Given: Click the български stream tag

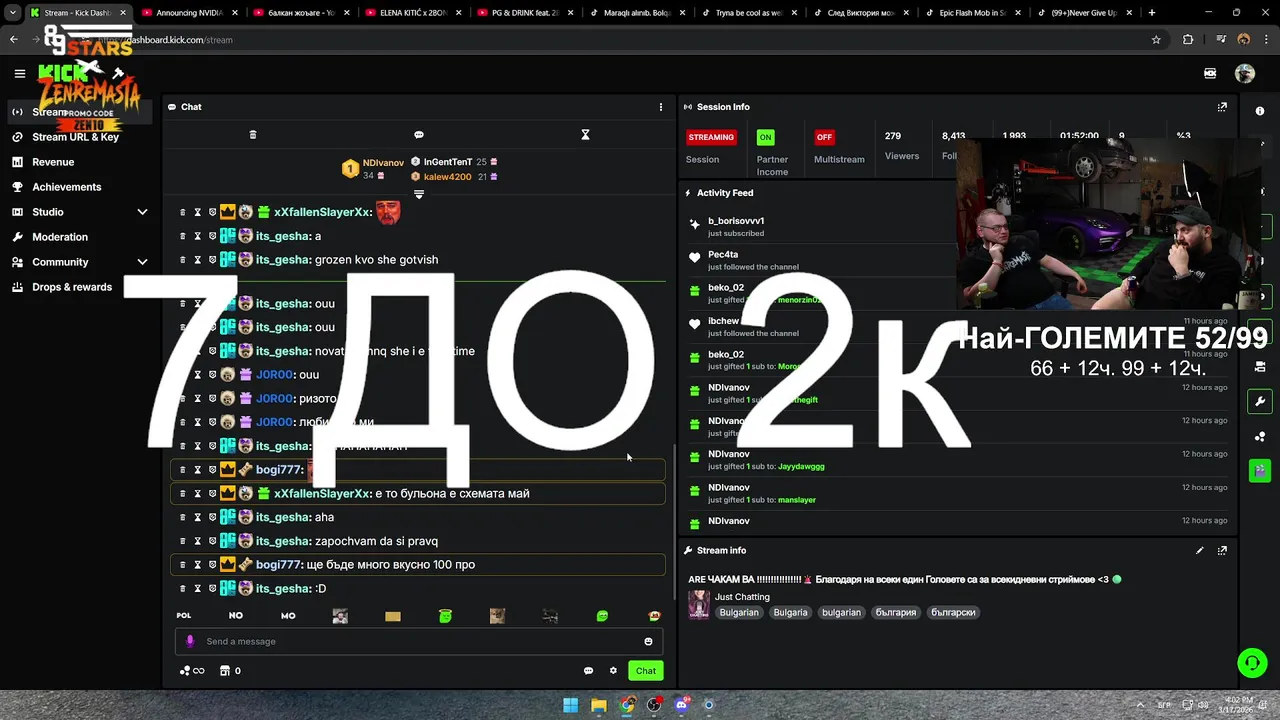Looking at the screenshot, I should [953, 613].
